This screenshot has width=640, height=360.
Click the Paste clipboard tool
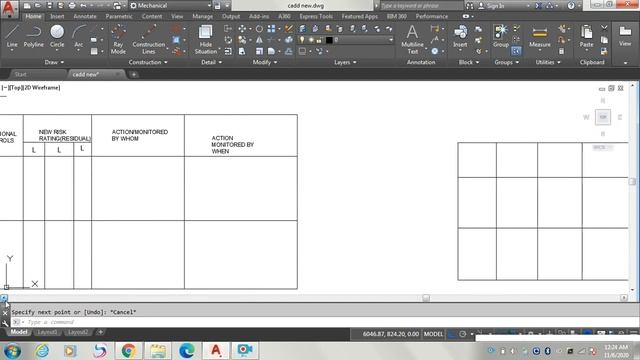(x=586, y=36)
